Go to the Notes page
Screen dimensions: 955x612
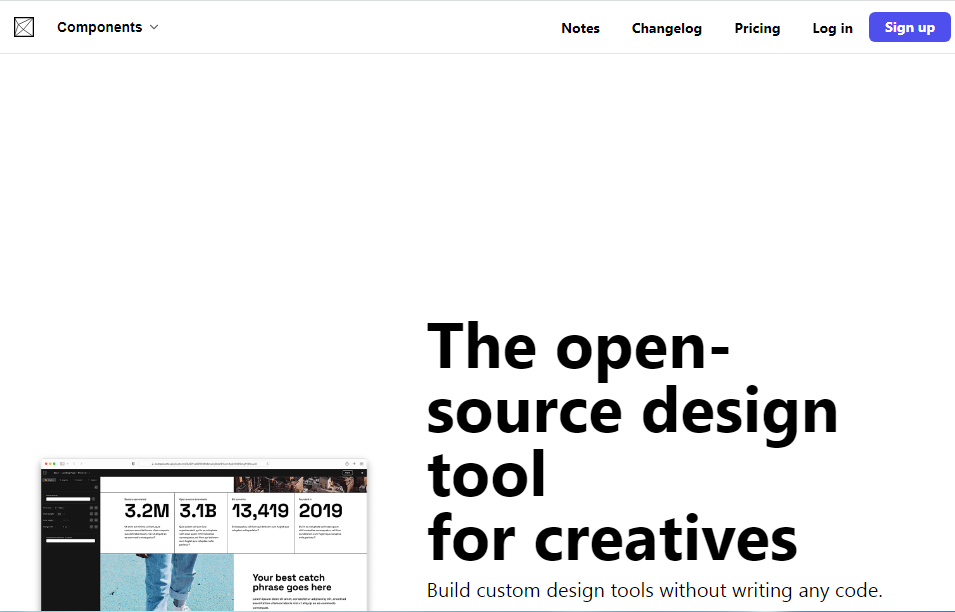pos(580,28)
